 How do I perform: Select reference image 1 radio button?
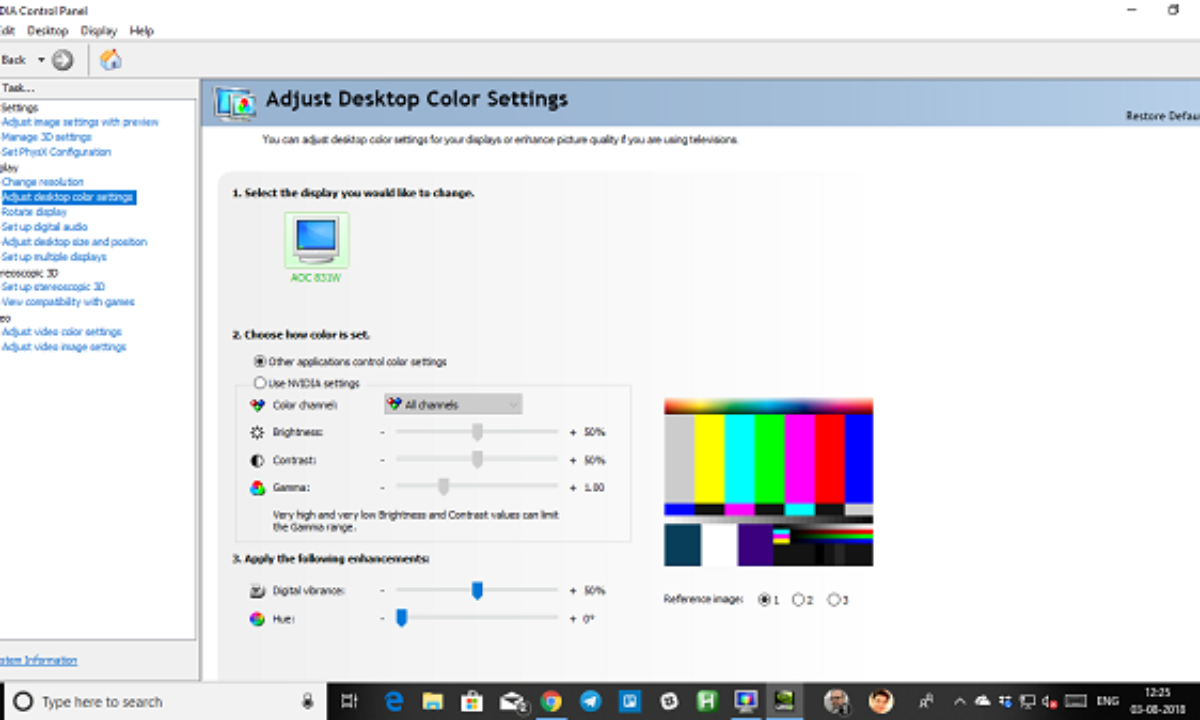click(x=765, y=600)
